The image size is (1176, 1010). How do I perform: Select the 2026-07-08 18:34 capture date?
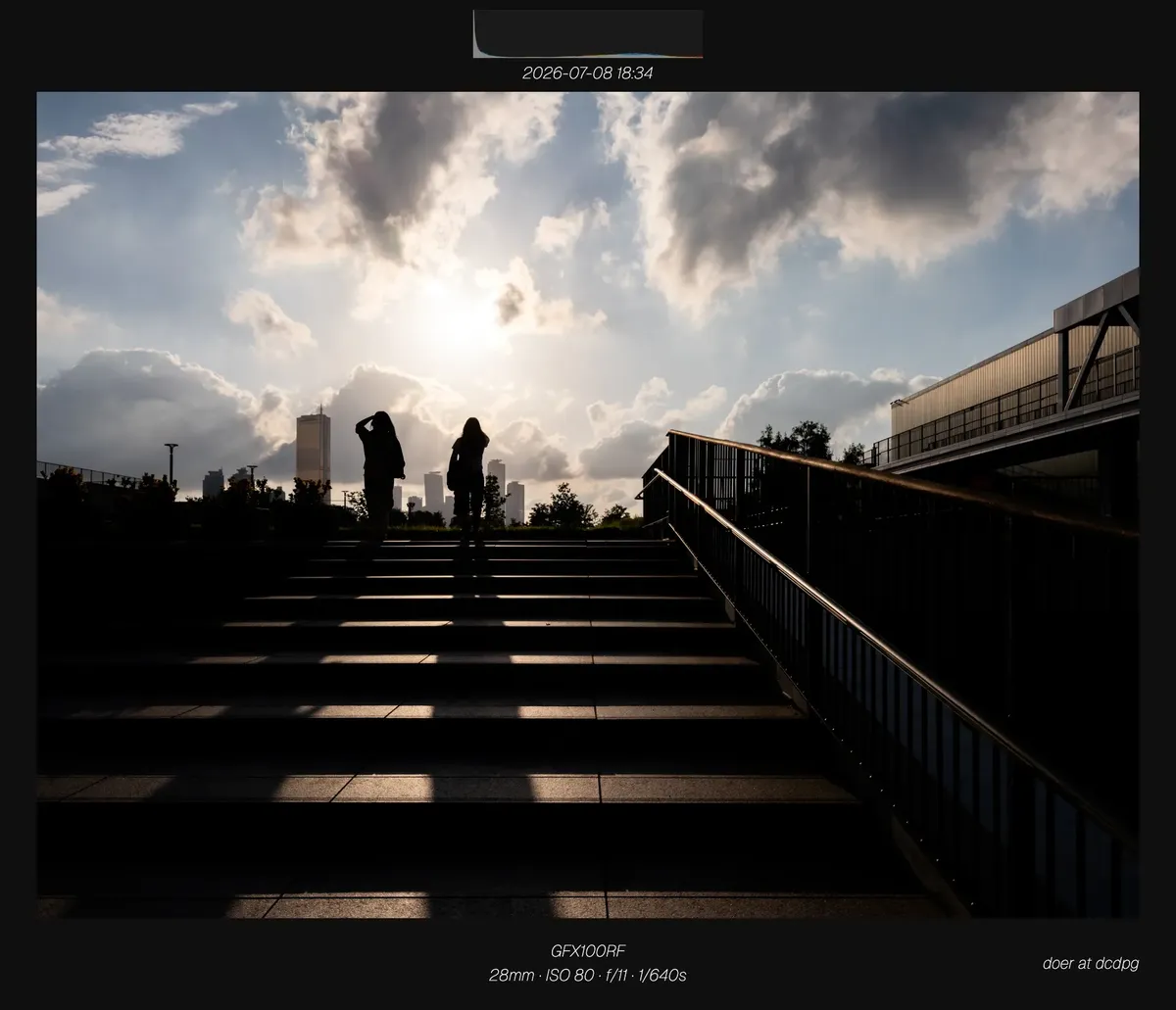pos(587,73)
